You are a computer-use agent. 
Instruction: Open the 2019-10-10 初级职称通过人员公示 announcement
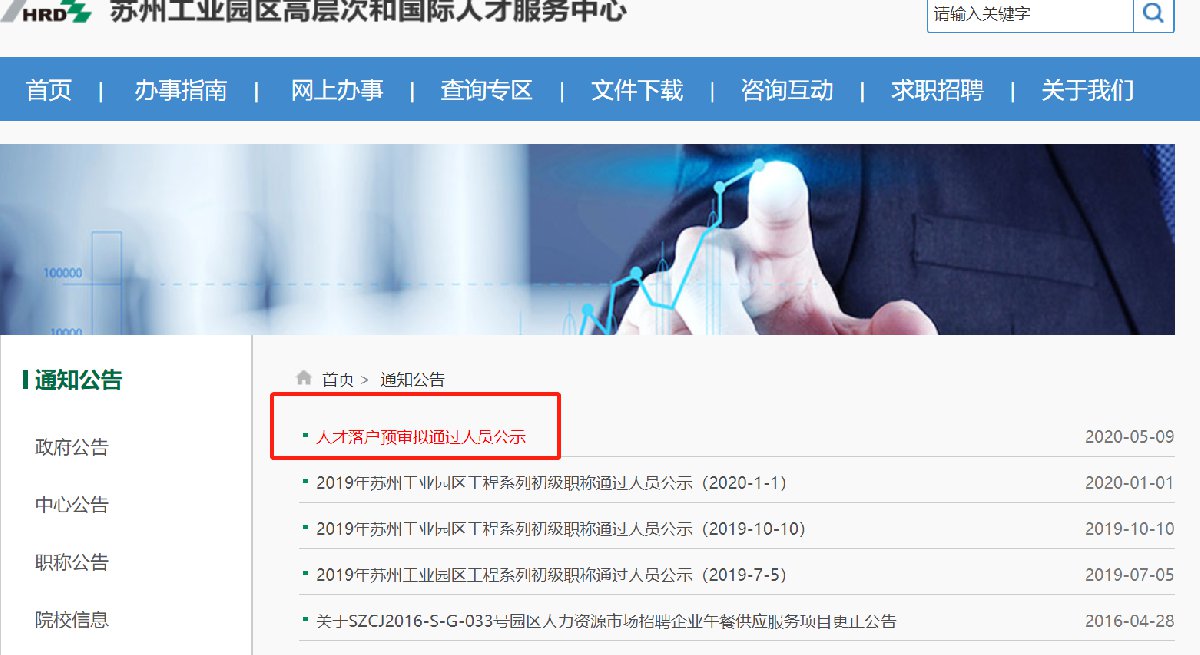[x=561, y=529]
